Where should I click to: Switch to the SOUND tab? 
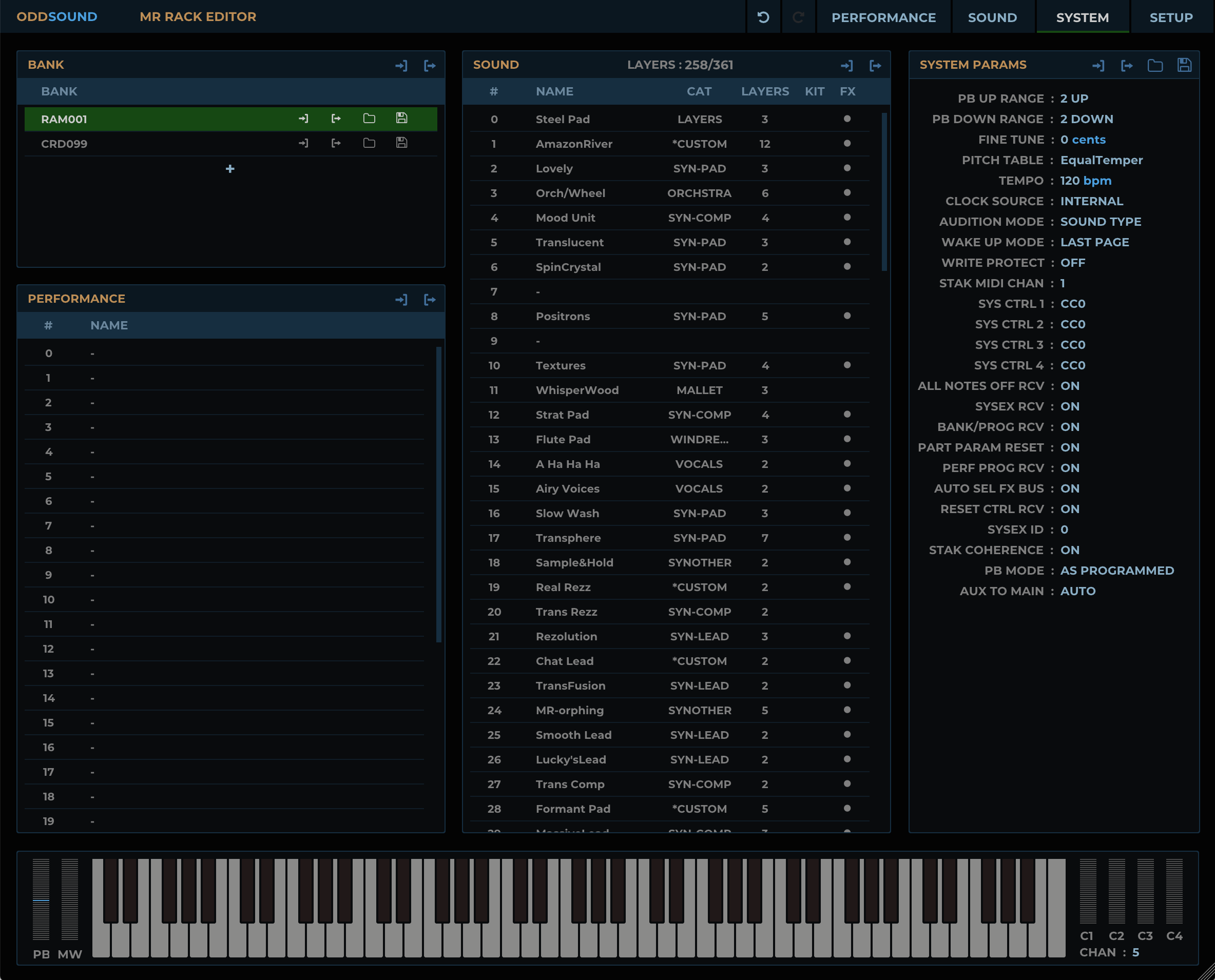tap(992, 17)
